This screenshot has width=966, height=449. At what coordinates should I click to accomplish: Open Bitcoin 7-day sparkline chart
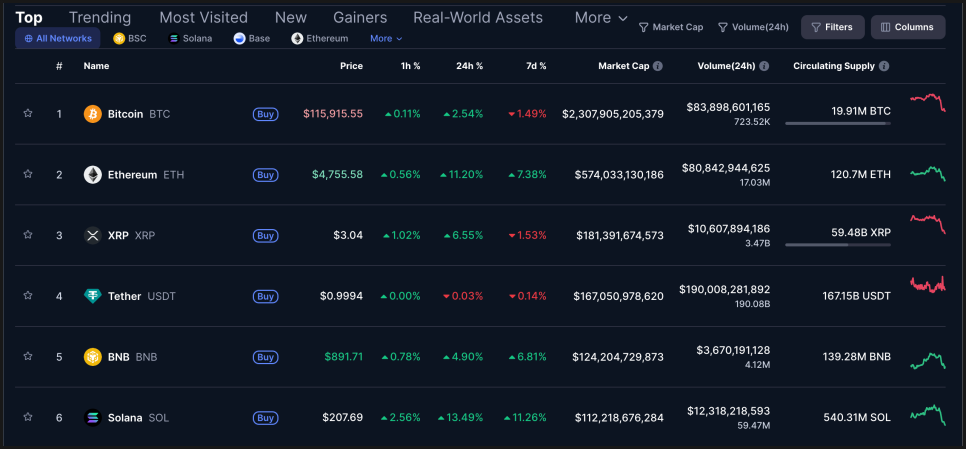coord(928,102)
